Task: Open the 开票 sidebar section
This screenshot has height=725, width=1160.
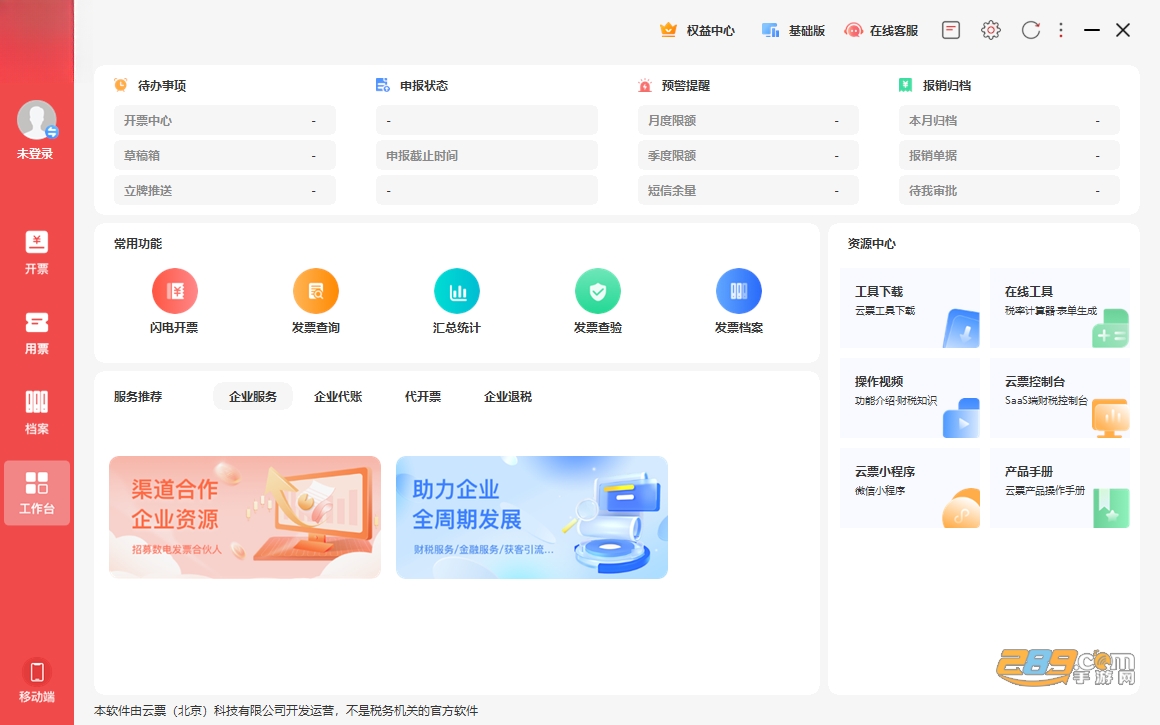Action: click(36, 253)
